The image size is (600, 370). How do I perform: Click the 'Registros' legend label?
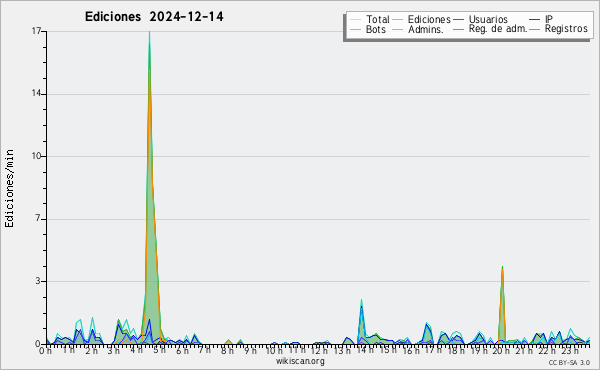pos(566,29)
